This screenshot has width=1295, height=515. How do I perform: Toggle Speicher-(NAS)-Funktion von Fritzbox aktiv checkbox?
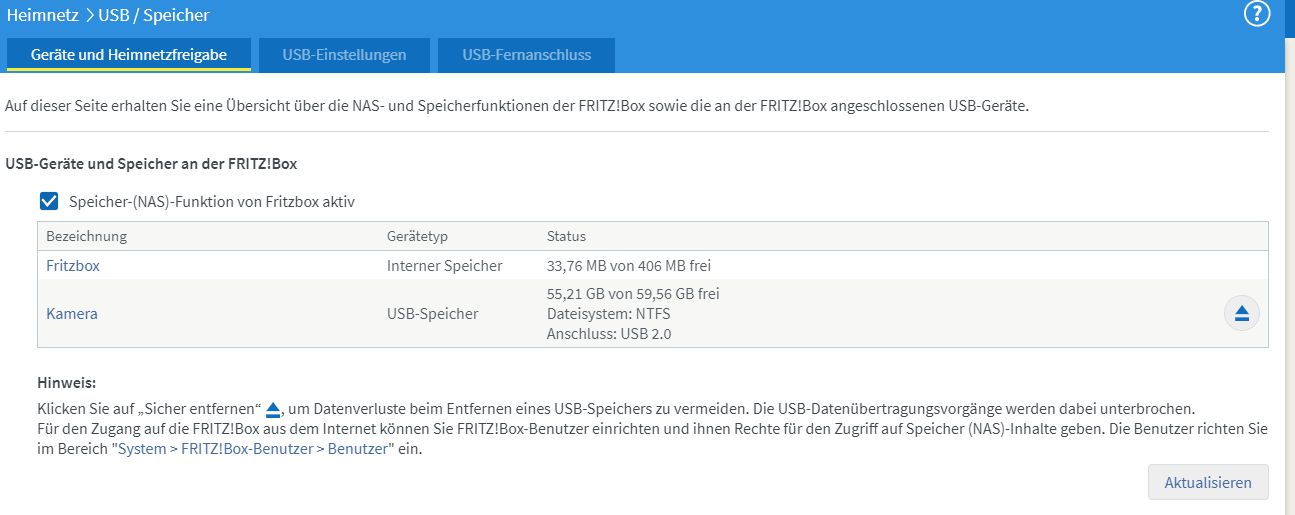[49, 202]
